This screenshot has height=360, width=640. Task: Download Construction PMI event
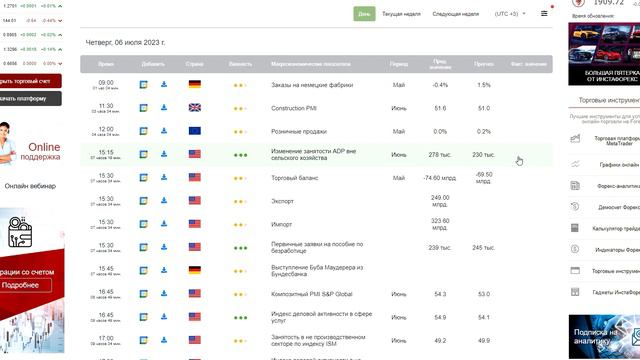[x=164, y=107]
